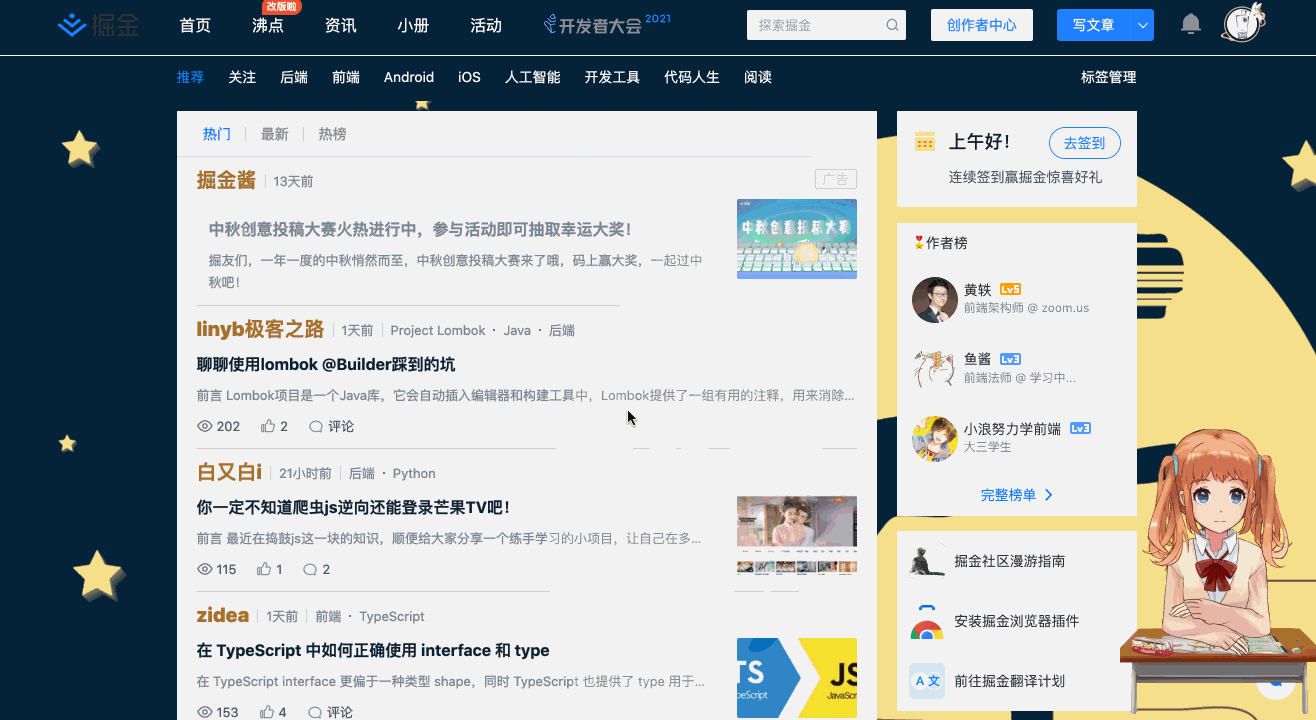Open author zidea profile
Screen dimensions: 1316x720
pos(223,615)
